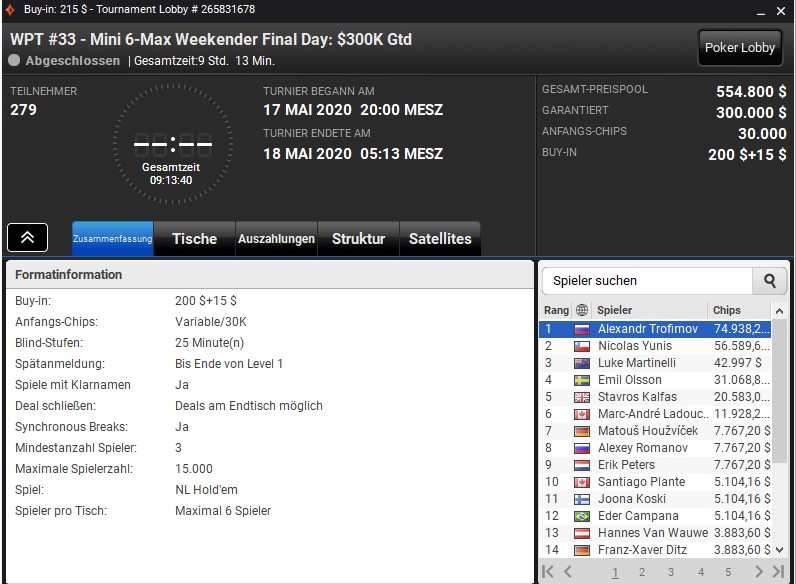The width and height of the screenshot is (796, 584).
Task: Click the UK flag beside Stavros Kalfas
Action: tap(582, 398)
